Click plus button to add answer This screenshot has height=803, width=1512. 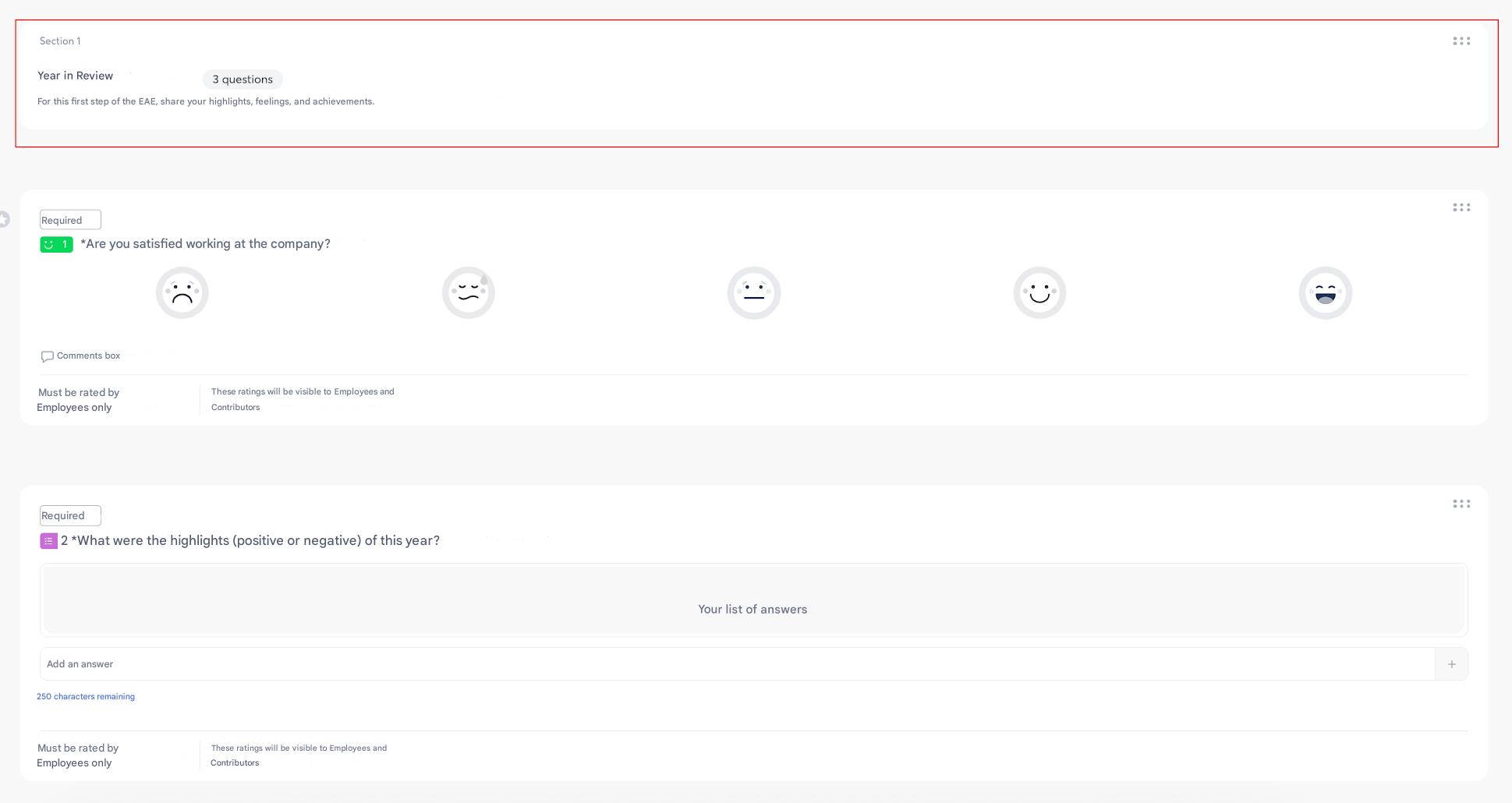[1451, 664]
